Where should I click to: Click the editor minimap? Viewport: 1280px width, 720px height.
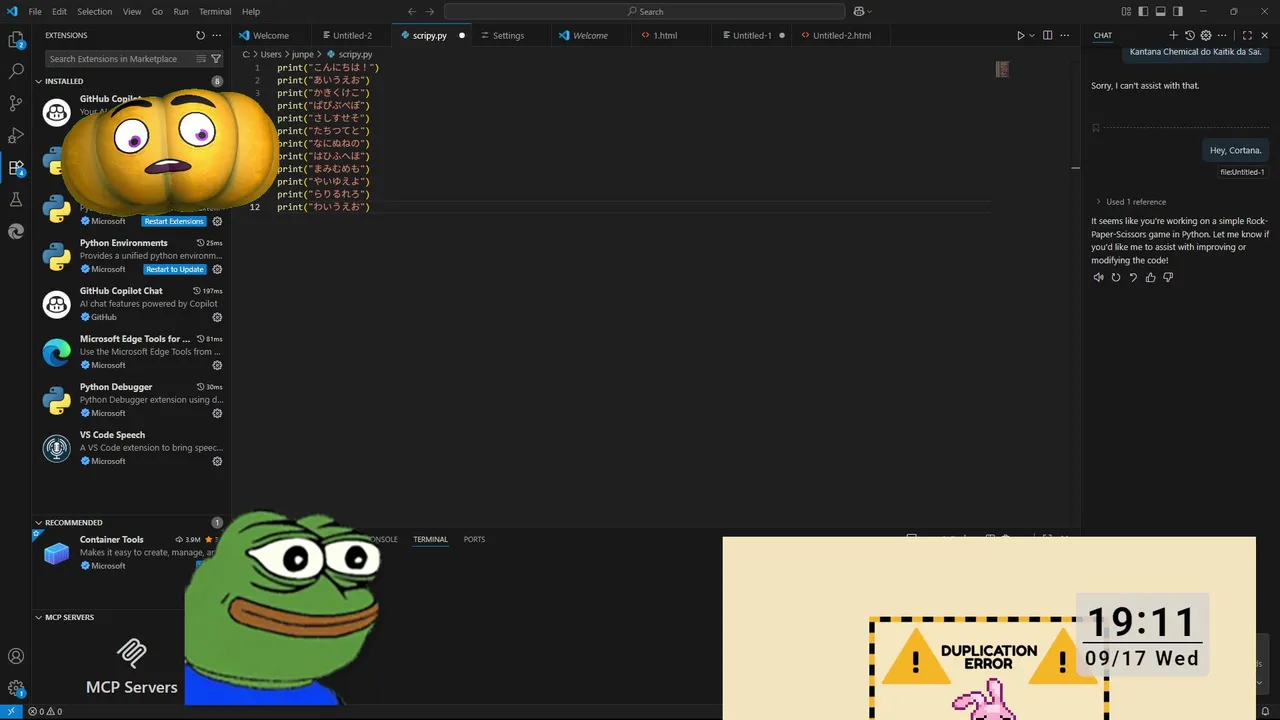pyautogui.click(x=1002, y=69)
